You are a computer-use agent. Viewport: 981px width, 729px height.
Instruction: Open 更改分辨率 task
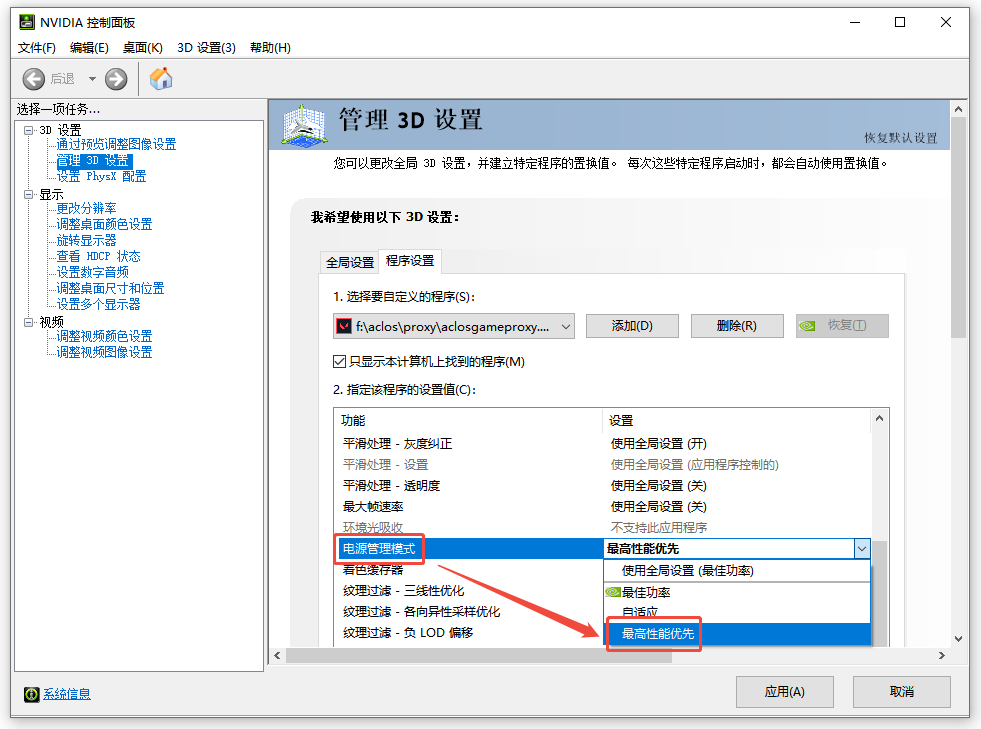click(86, 208)
